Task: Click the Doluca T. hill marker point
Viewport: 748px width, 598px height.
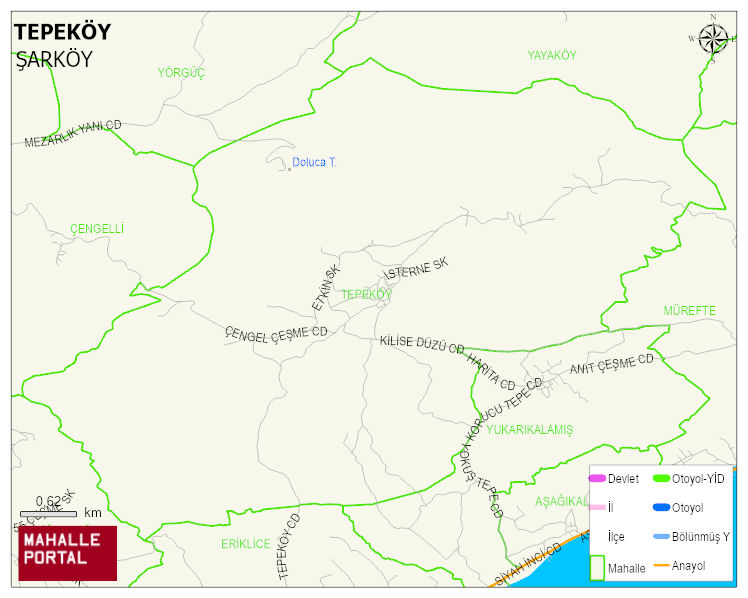Action: tap(289, 168)
